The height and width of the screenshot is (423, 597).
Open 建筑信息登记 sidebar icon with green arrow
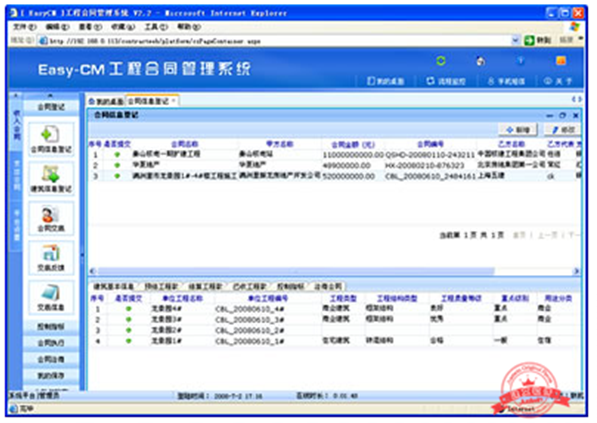tap(51, 179)
